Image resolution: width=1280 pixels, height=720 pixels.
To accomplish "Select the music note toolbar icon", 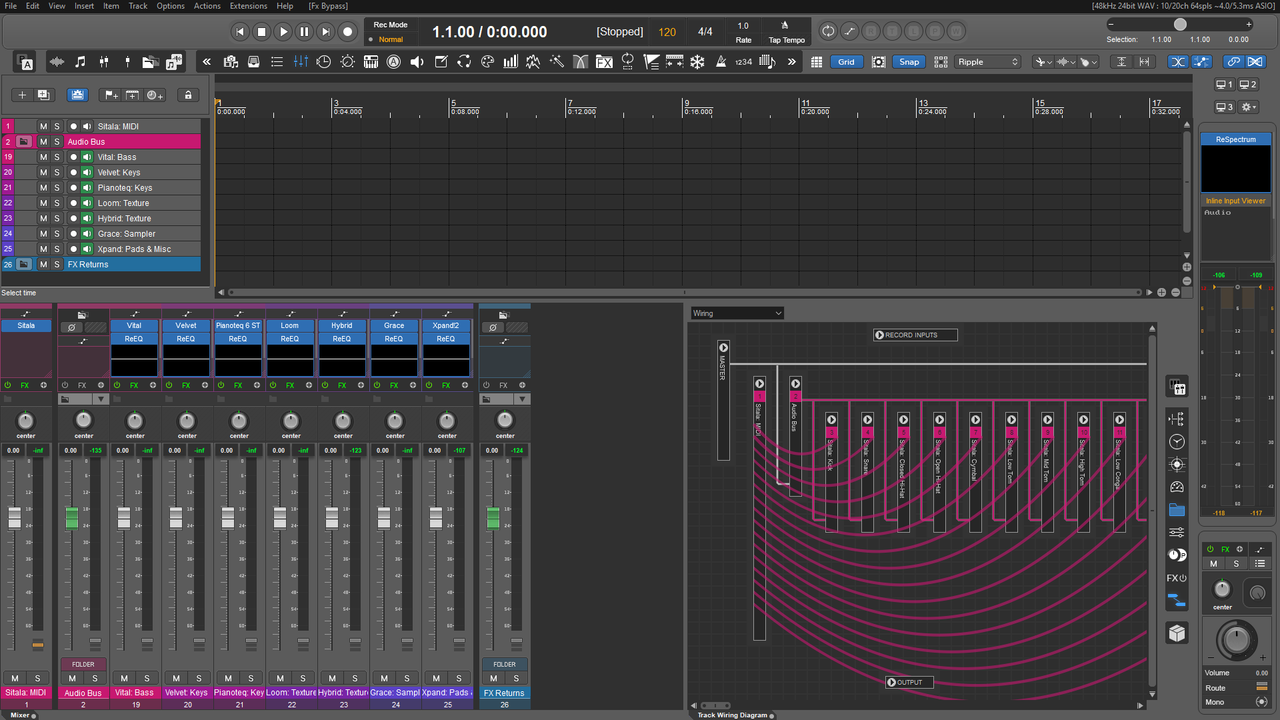I will click(80, 62).
